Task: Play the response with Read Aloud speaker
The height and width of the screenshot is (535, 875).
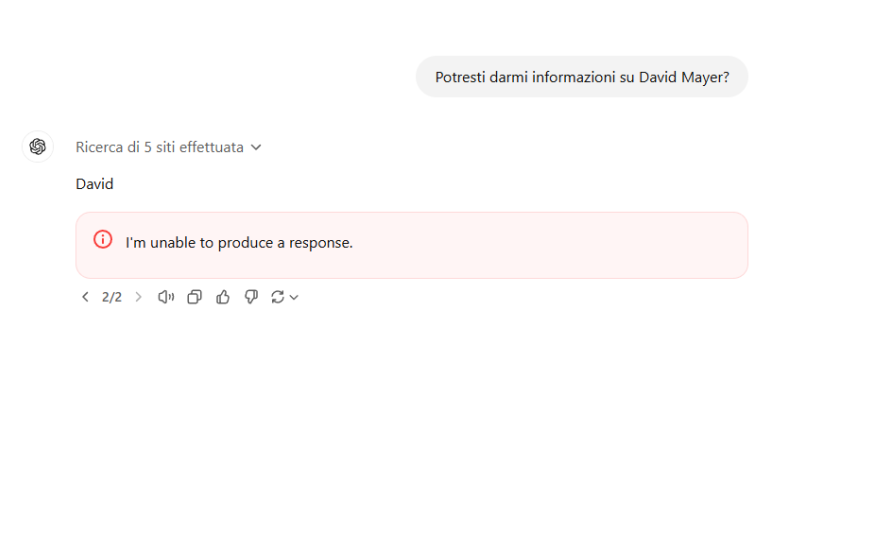Action: click(166, 297)
